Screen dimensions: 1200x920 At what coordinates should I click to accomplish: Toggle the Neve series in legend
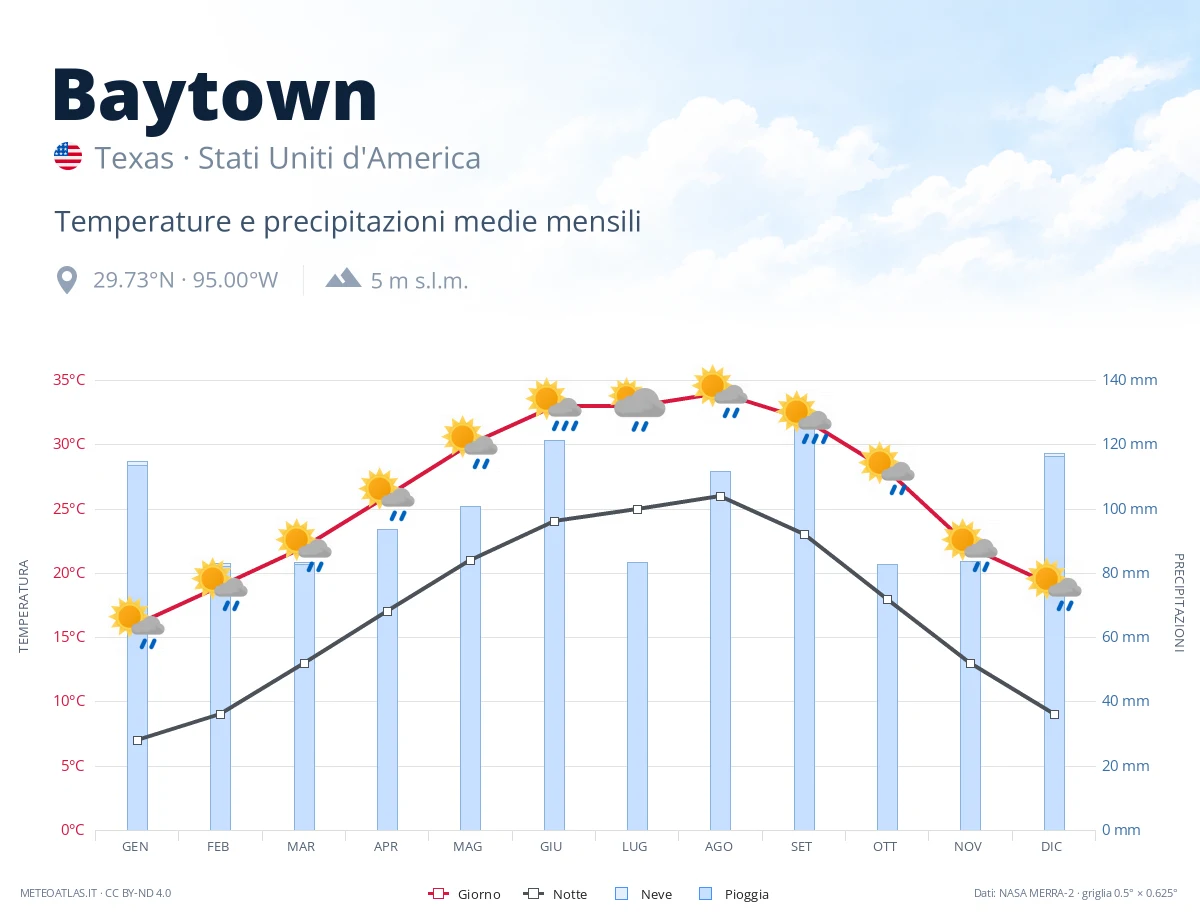click(x=643, y=894)
